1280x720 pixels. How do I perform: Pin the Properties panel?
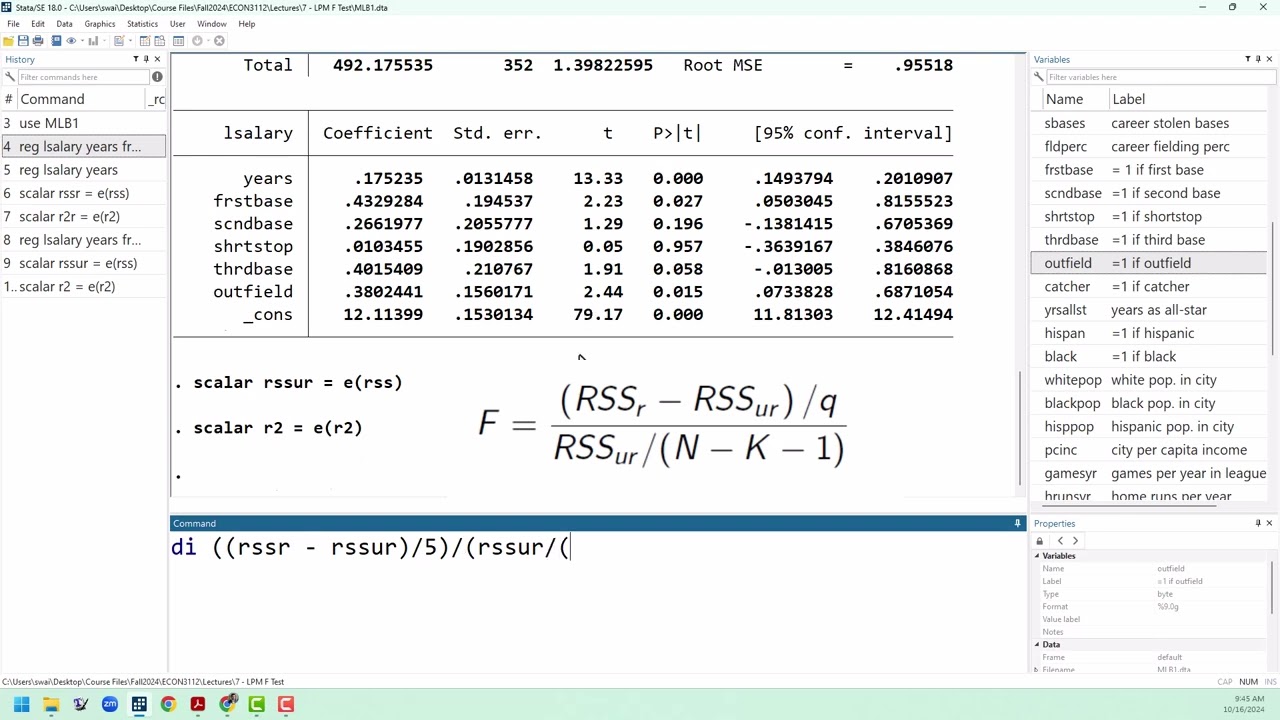click(x=1258, y=523)
